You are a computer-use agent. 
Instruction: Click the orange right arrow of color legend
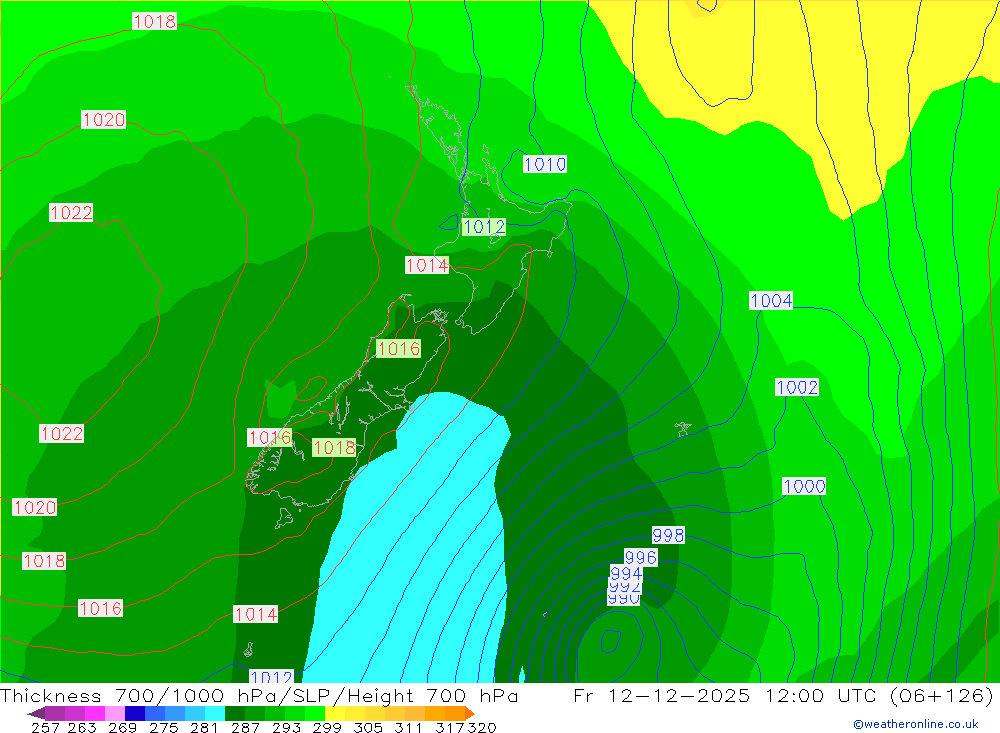pos(470,713)
